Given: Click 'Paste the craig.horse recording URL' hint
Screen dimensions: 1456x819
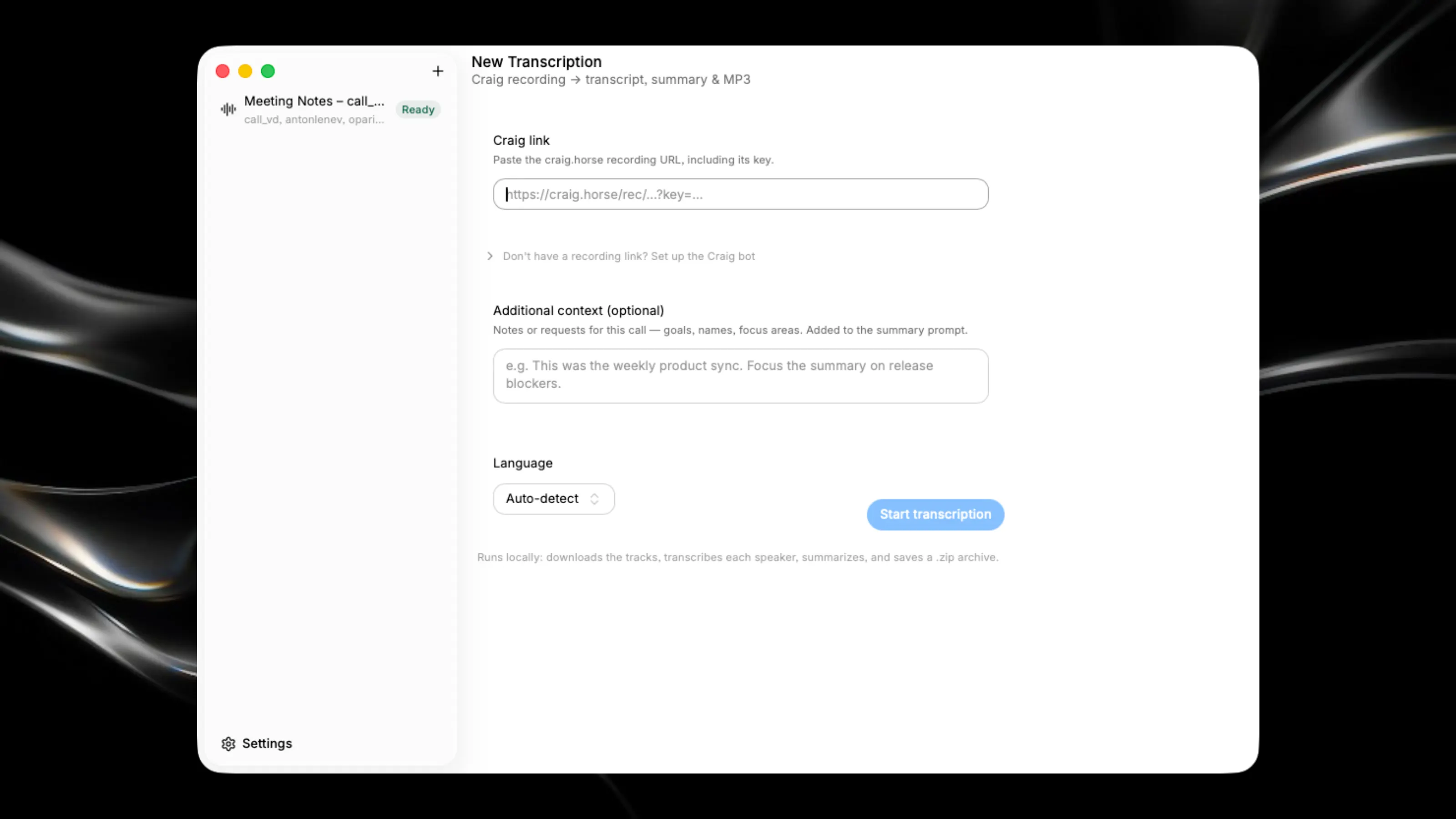Looking at the screenshot, I should tap(633, 160).
